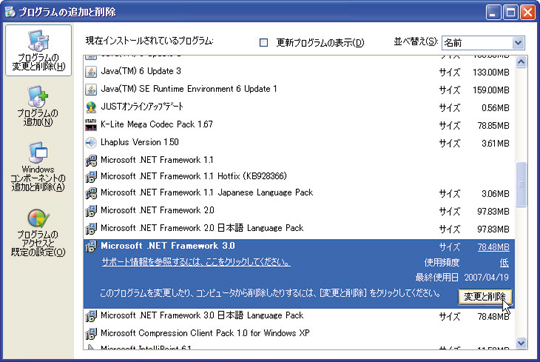This screenshot has height=362, width=540.
Task: Click the selected .NET Framework 3.0 icon
Action: coord(91,246)
